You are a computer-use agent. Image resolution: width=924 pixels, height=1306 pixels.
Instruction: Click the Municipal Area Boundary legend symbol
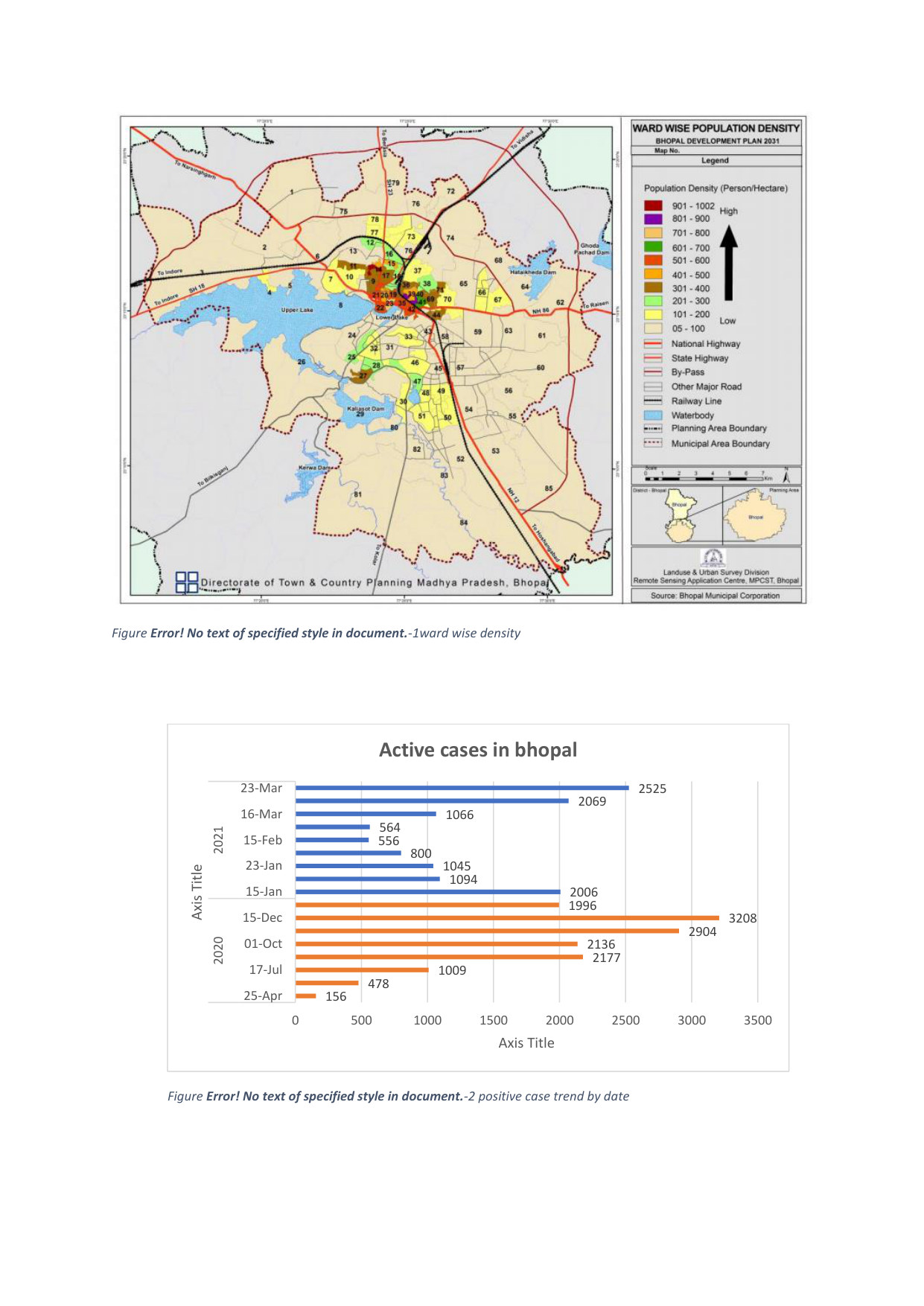pos(653,443)
